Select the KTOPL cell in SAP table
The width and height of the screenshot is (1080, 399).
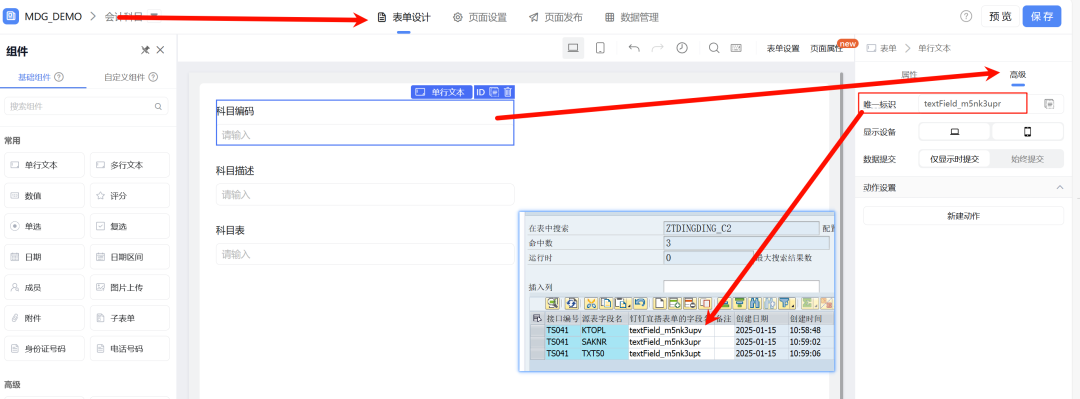[x=604, y=331]
